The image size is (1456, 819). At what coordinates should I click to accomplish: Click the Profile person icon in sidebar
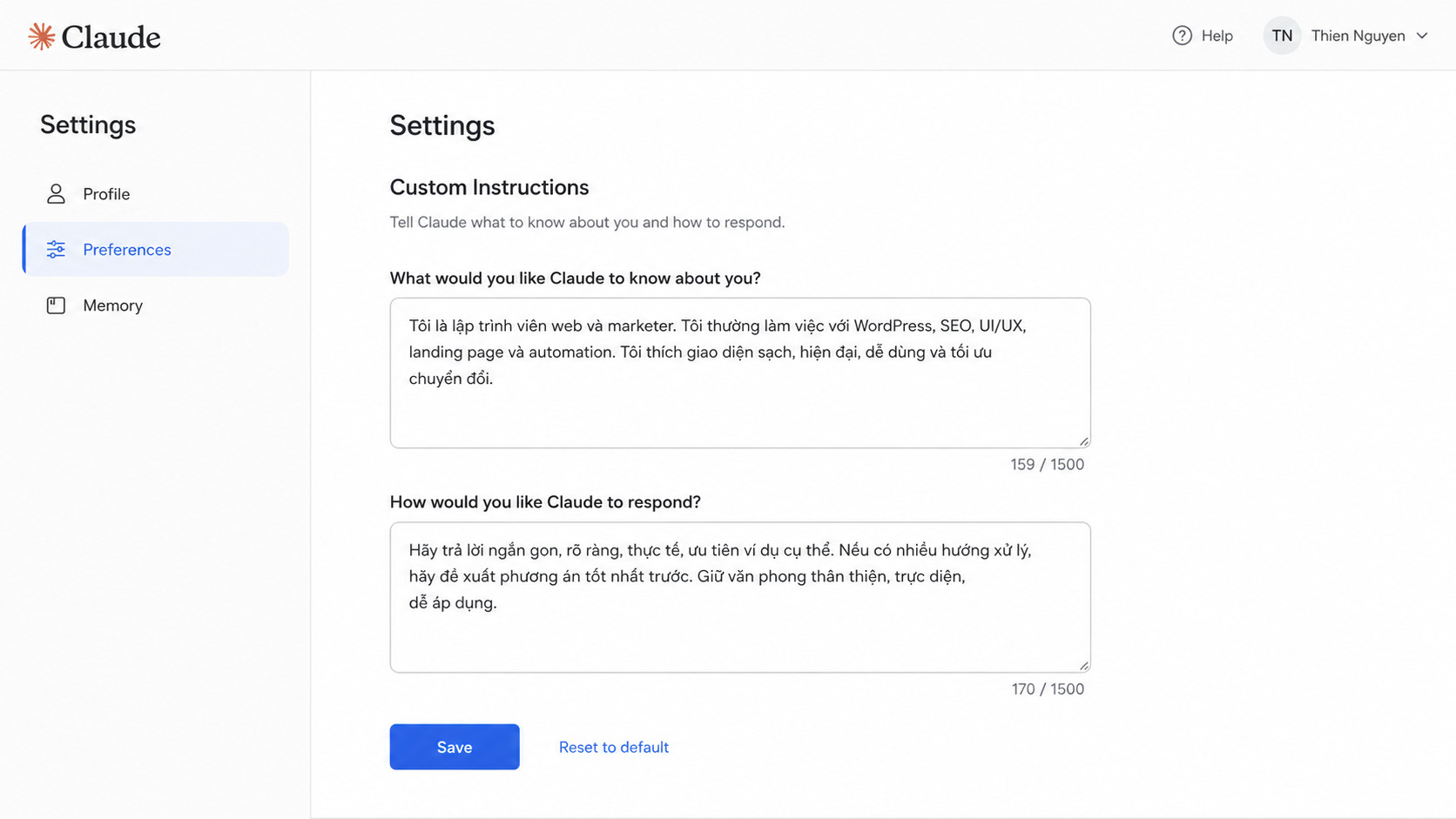coord(56,194)
